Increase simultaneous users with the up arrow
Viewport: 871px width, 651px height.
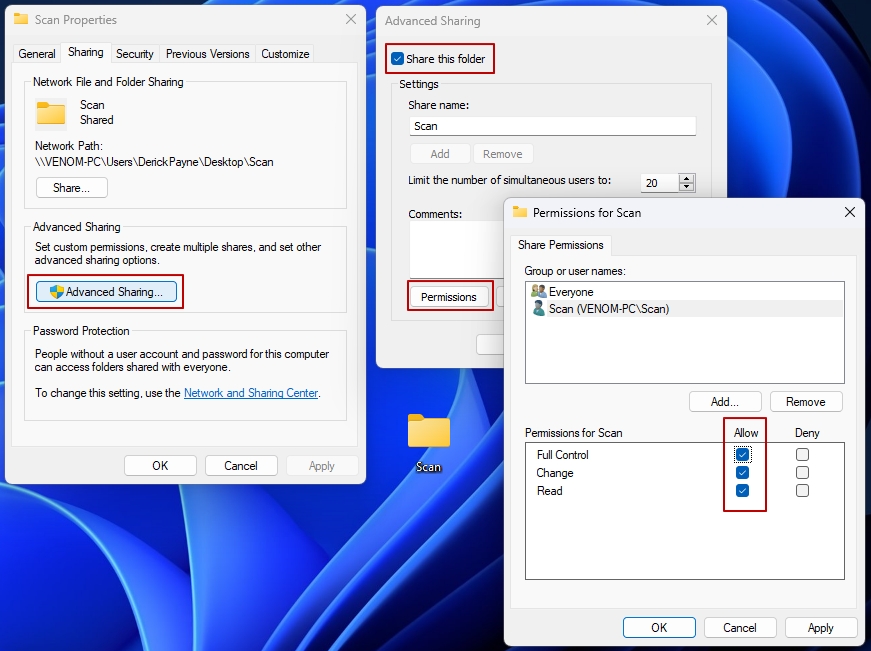(x=688, y=178)
